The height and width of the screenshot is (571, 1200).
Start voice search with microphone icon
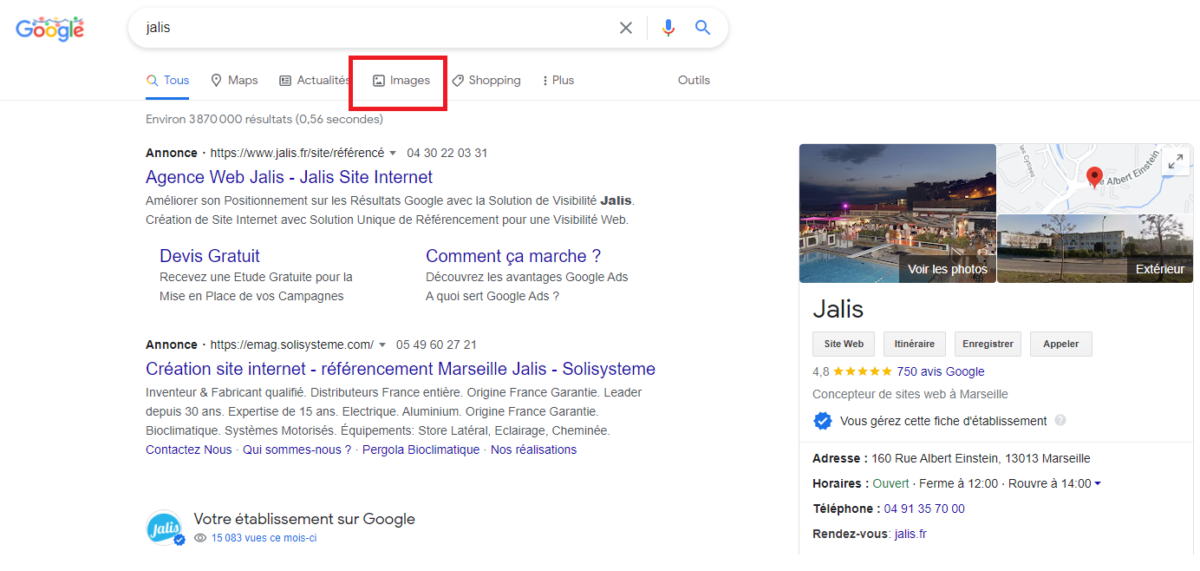[668, 28]
